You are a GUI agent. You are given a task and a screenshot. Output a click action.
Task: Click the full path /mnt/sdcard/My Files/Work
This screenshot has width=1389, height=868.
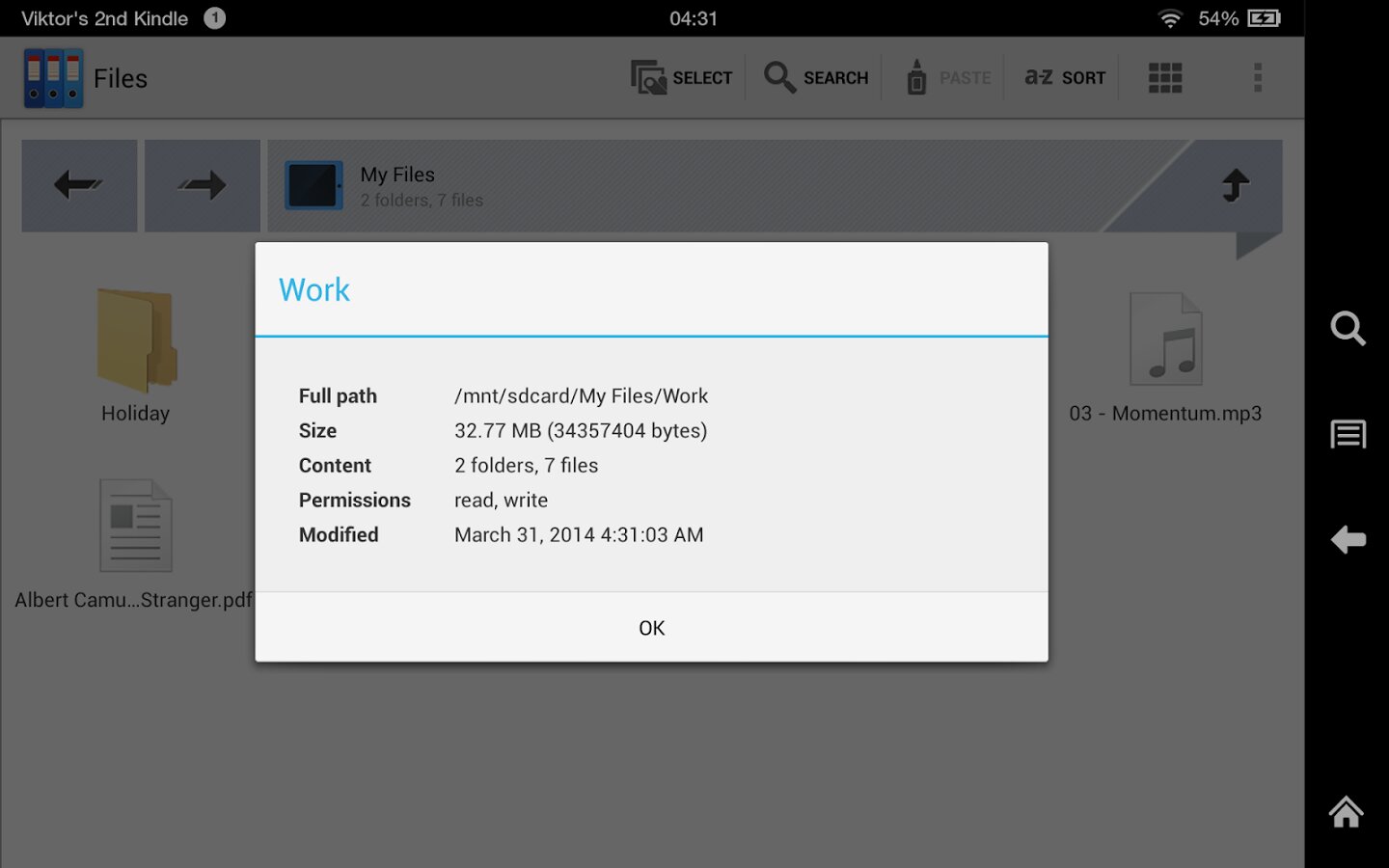(581, 396)
